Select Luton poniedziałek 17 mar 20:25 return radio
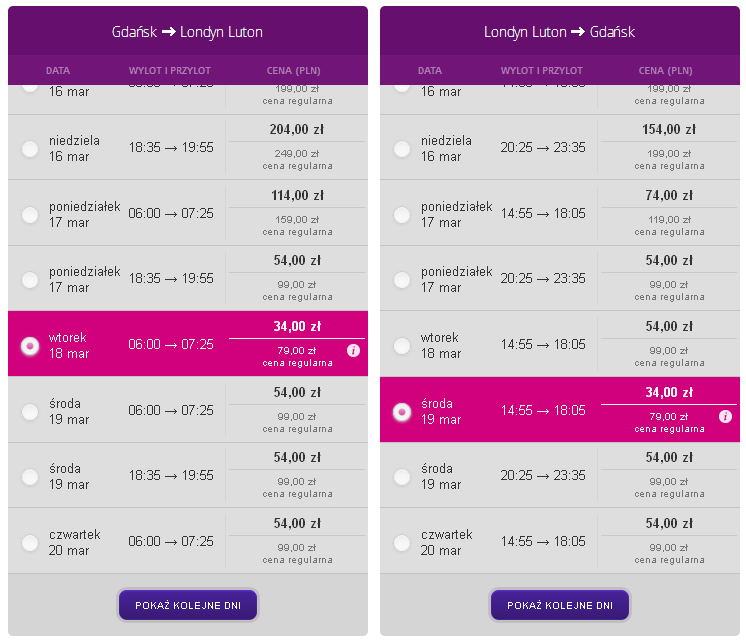Image resolution: width=746 pixels, height=641 pixels. click(402, 280)
